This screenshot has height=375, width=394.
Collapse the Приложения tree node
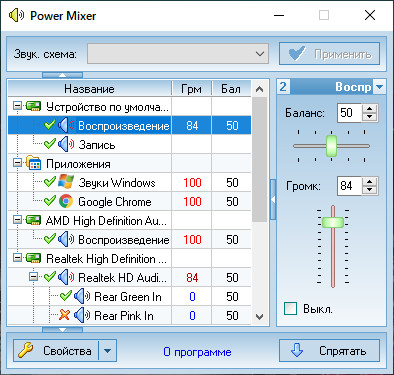tap(17, 163)
